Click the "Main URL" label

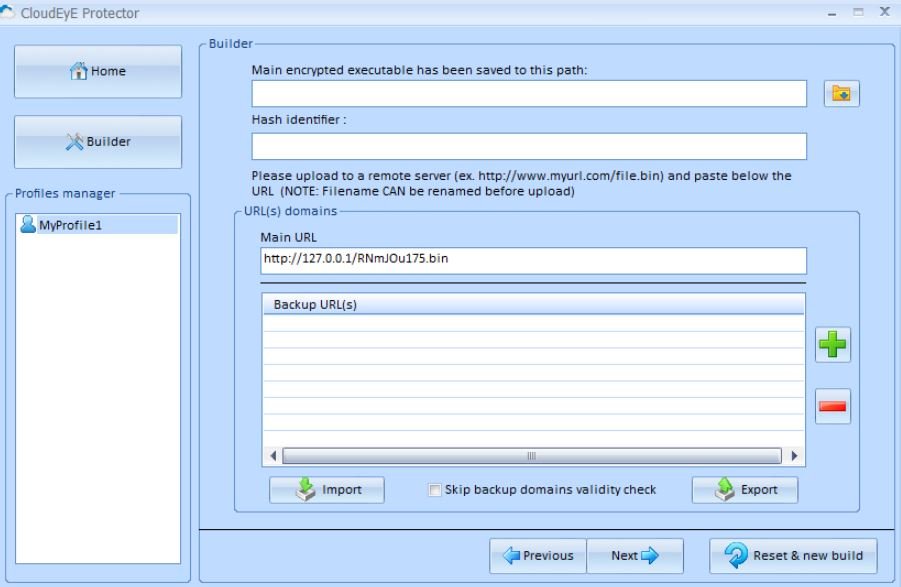(x=288, y=237)
